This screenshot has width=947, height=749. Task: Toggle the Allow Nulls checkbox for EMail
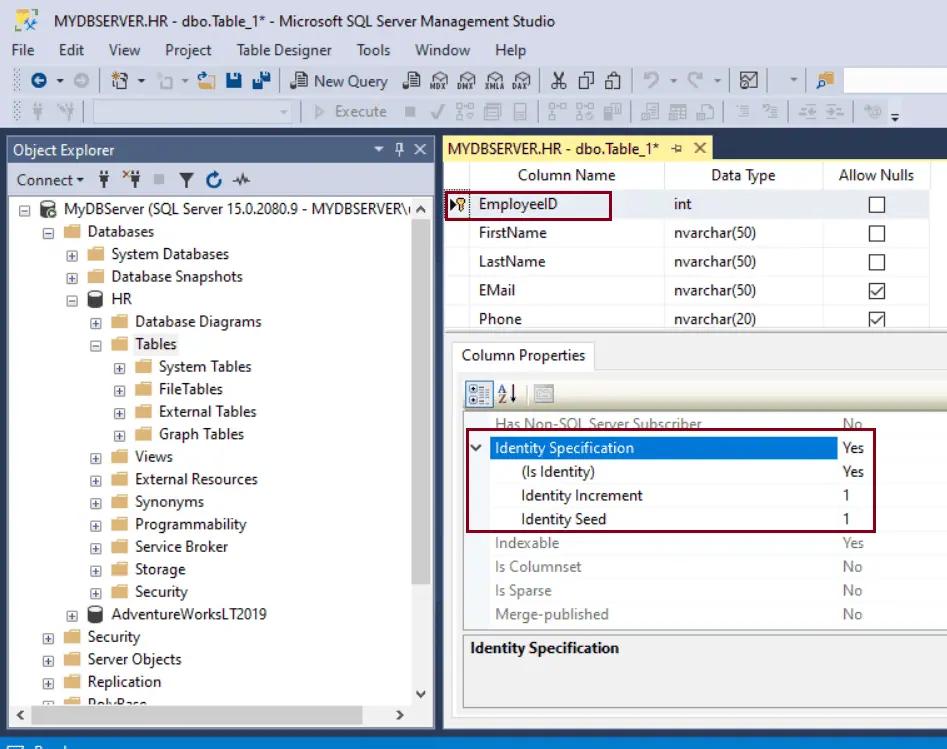coord(876,290)
